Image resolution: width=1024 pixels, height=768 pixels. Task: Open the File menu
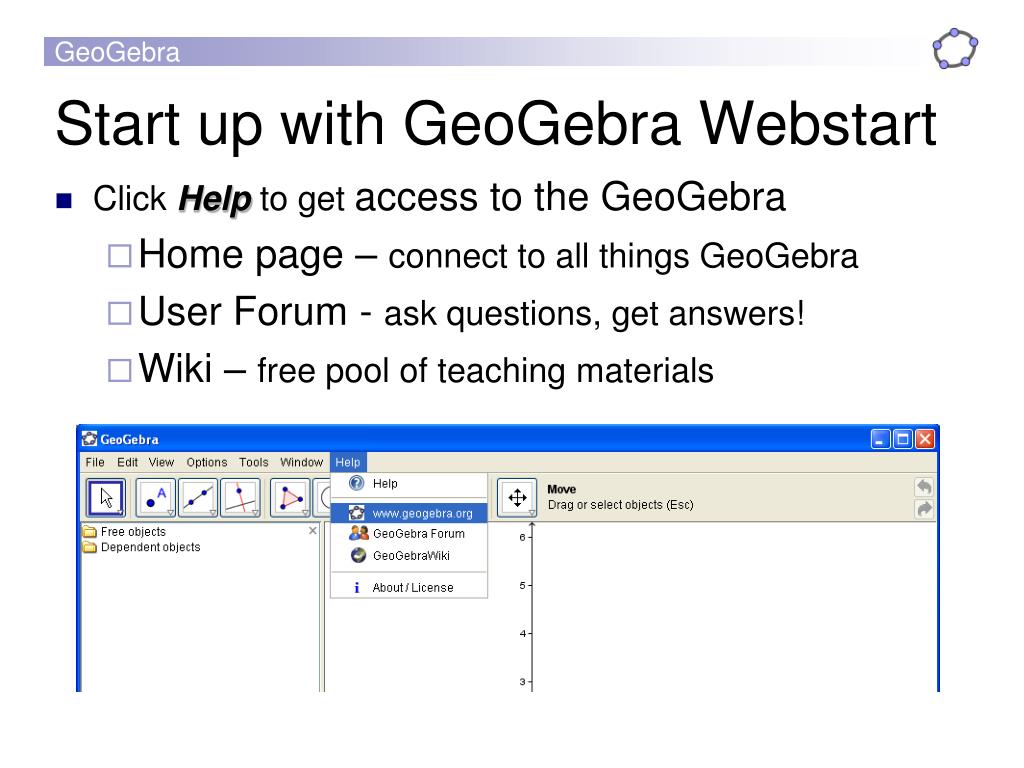[95, 462]
